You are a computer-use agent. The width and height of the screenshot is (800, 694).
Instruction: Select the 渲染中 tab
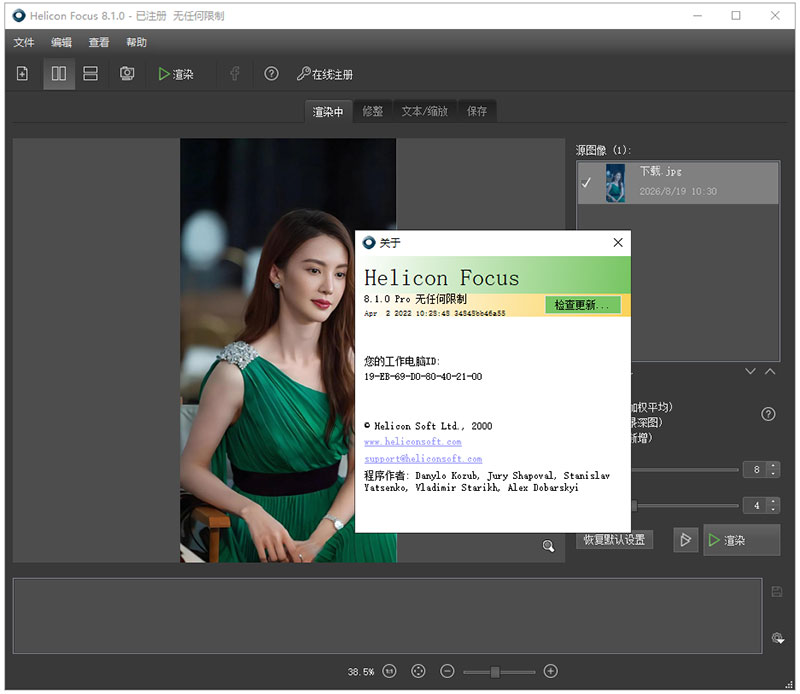click(x=328, y=112)
